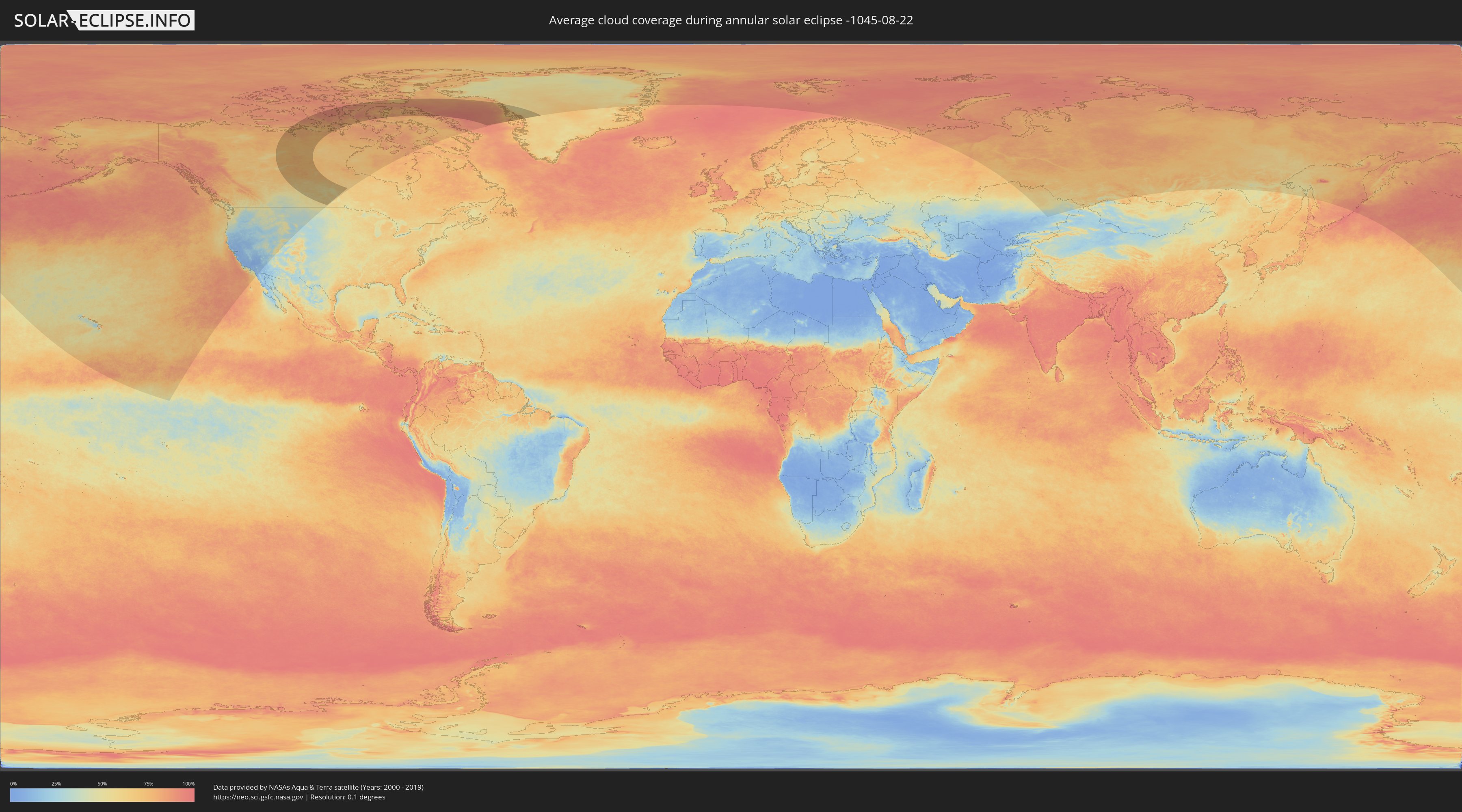Click the eclipse cloud coverage title
The height and width of the screenshot is (812, 1462).
coord(731,20)
